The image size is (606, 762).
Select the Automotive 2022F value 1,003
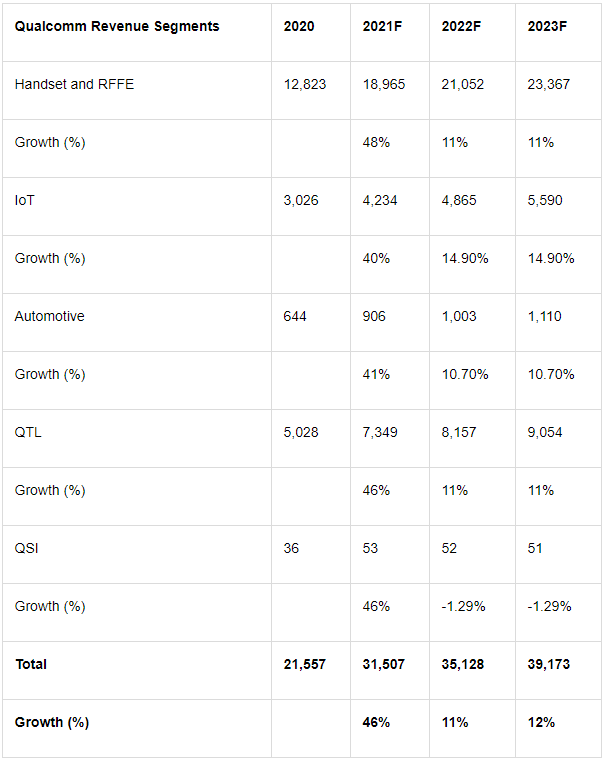tap(459, 316)
